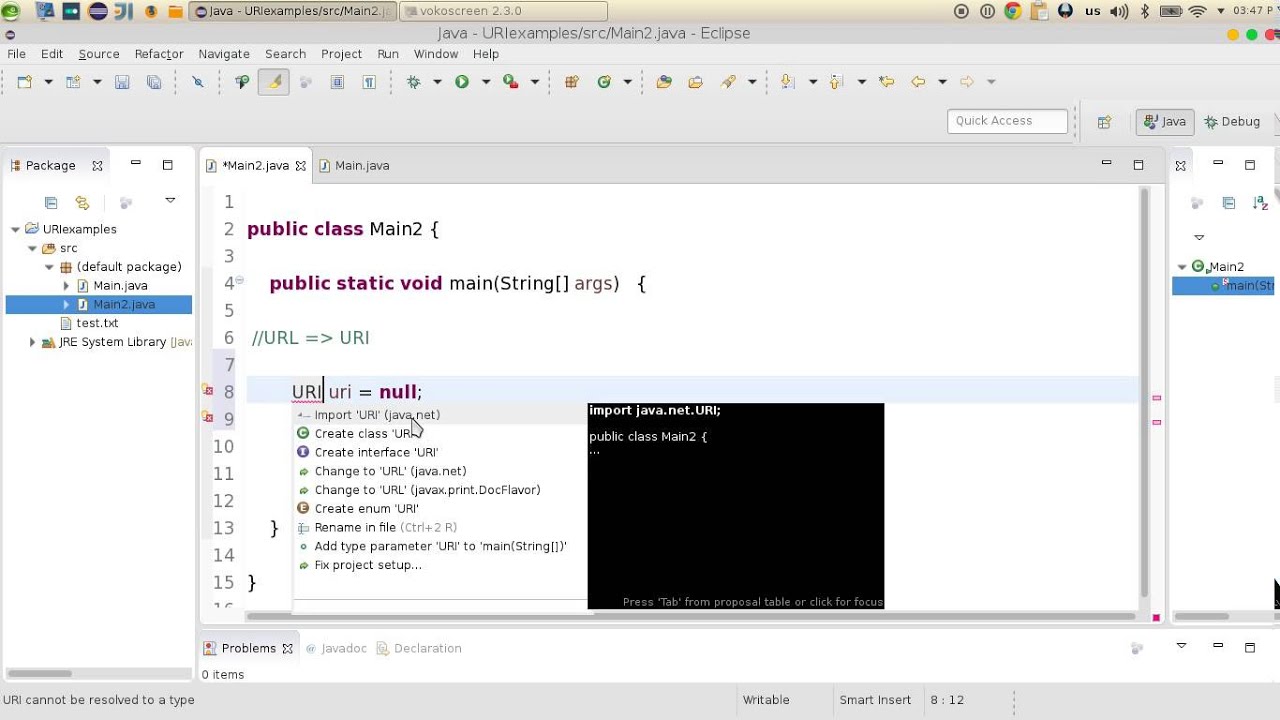1280x720 pixels.
Task: Click the Save toolbar icon
Action: (122, 82)
